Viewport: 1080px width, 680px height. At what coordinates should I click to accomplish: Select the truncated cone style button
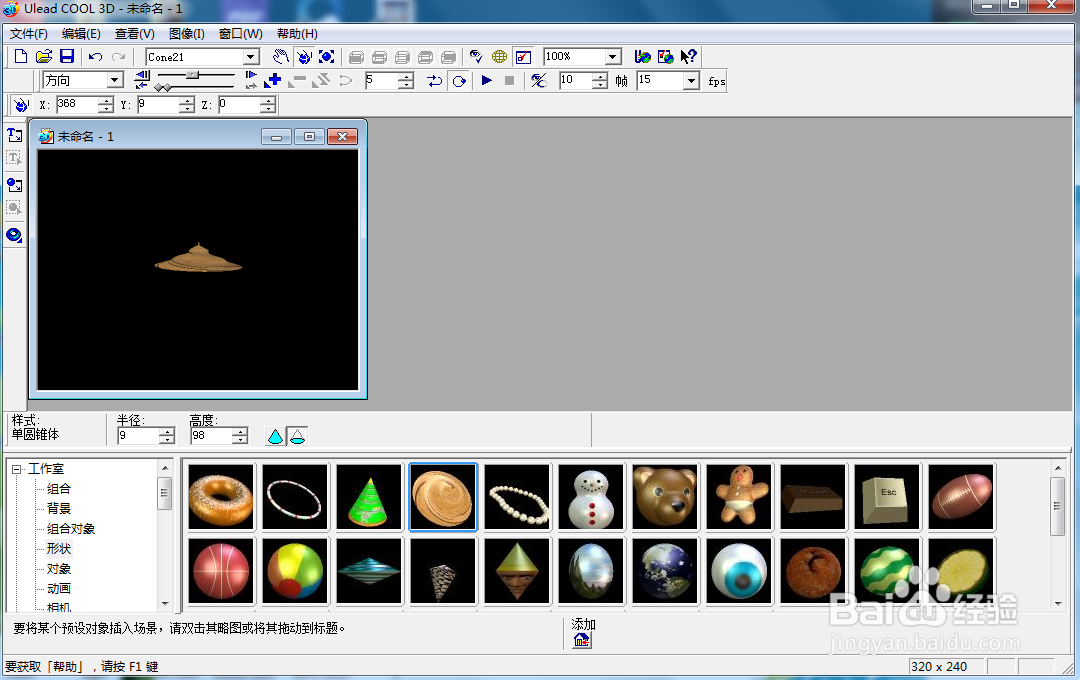[x=298, y=436]
